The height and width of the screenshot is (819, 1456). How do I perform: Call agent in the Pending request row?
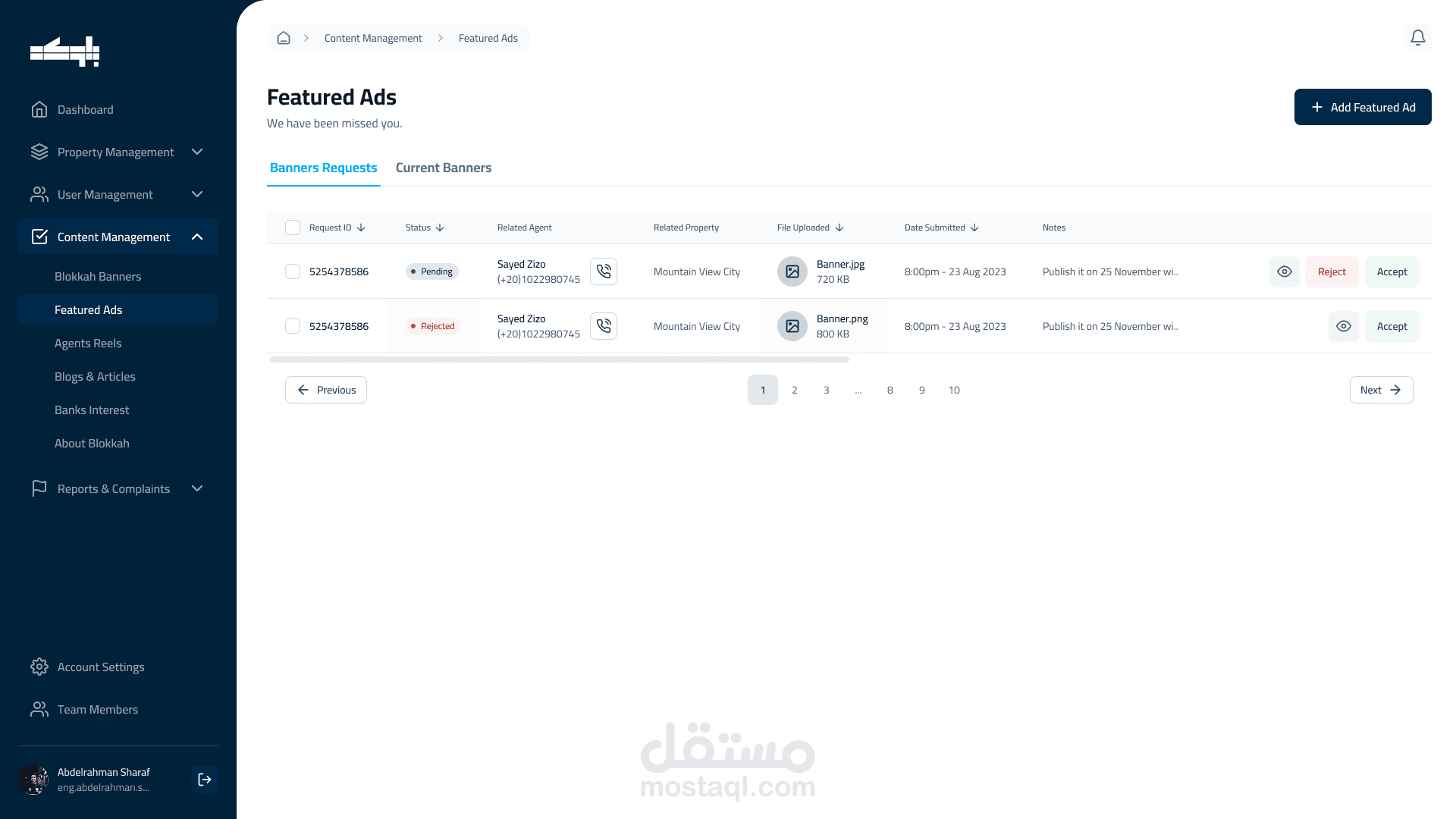click(x=604, y=271)
